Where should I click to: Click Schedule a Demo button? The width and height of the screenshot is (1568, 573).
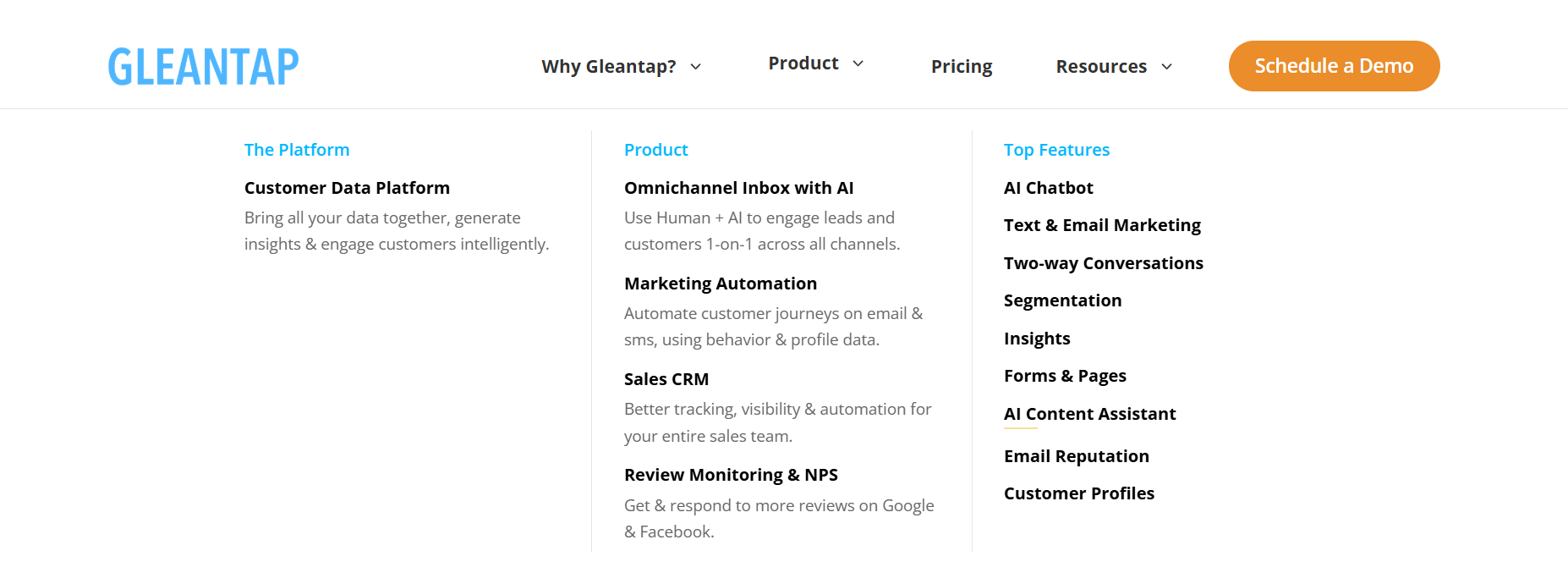click(1334, 66)
